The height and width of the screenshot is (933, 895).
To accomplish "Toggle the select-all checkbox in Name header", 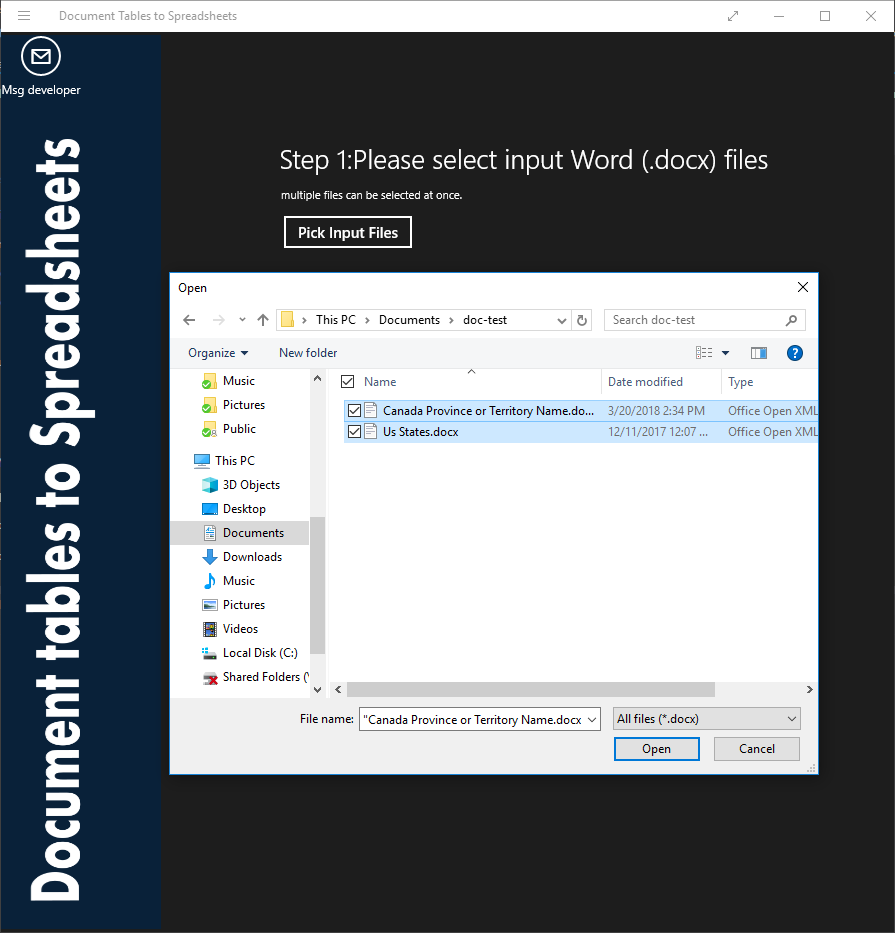I will [347, 381].
